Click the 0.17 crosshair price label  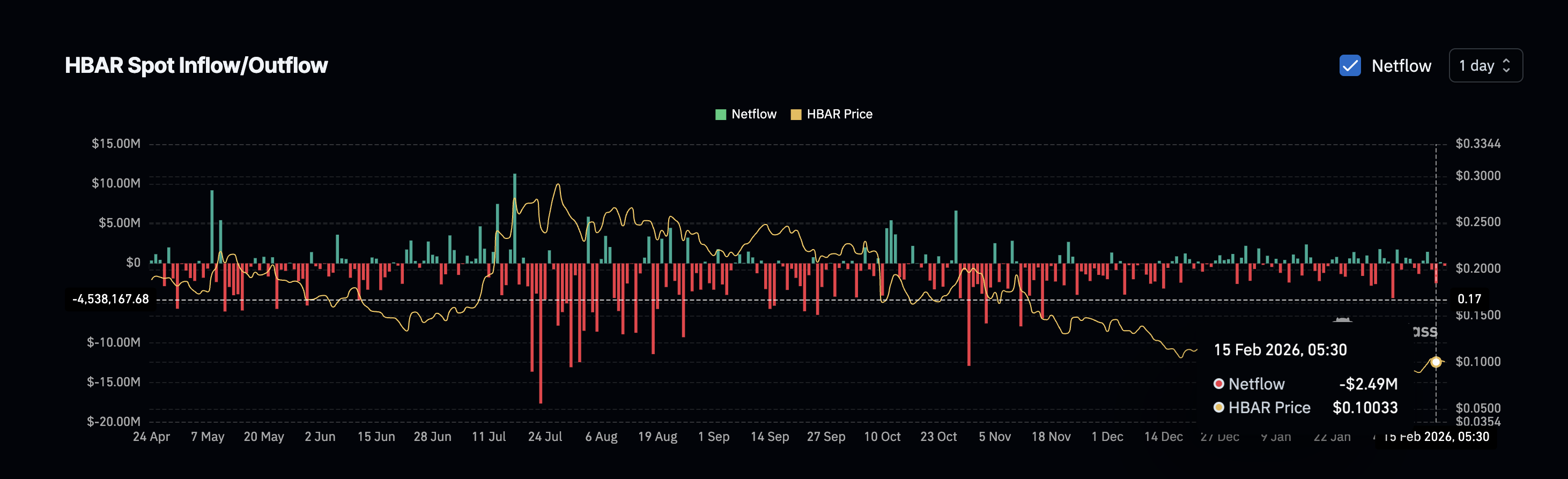1469,299
